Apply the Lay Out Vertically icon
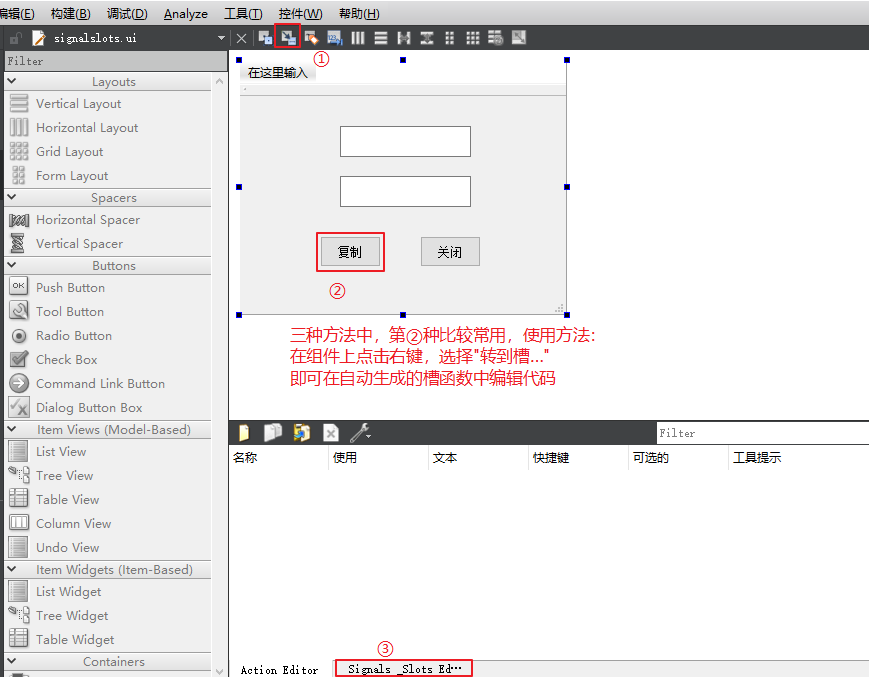The width and height of the screenshot is (869, 677). click(381, 37)
